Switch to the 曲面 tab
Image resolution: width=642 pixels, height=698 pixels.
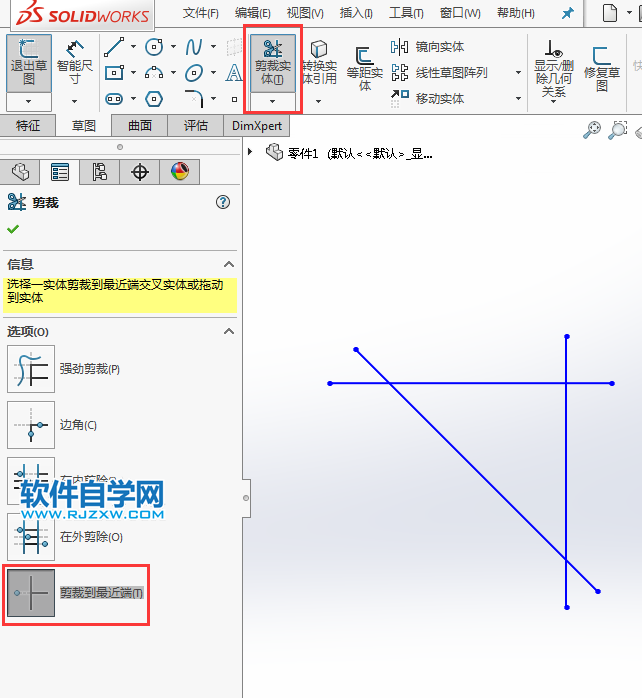tap(140, 126)
